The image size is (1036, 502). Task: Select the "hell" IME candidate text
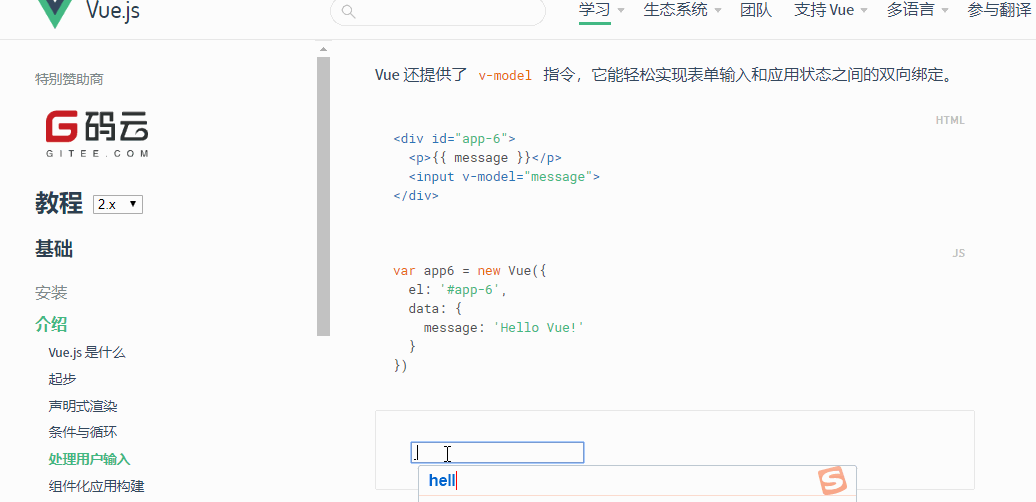coord(442,481)
